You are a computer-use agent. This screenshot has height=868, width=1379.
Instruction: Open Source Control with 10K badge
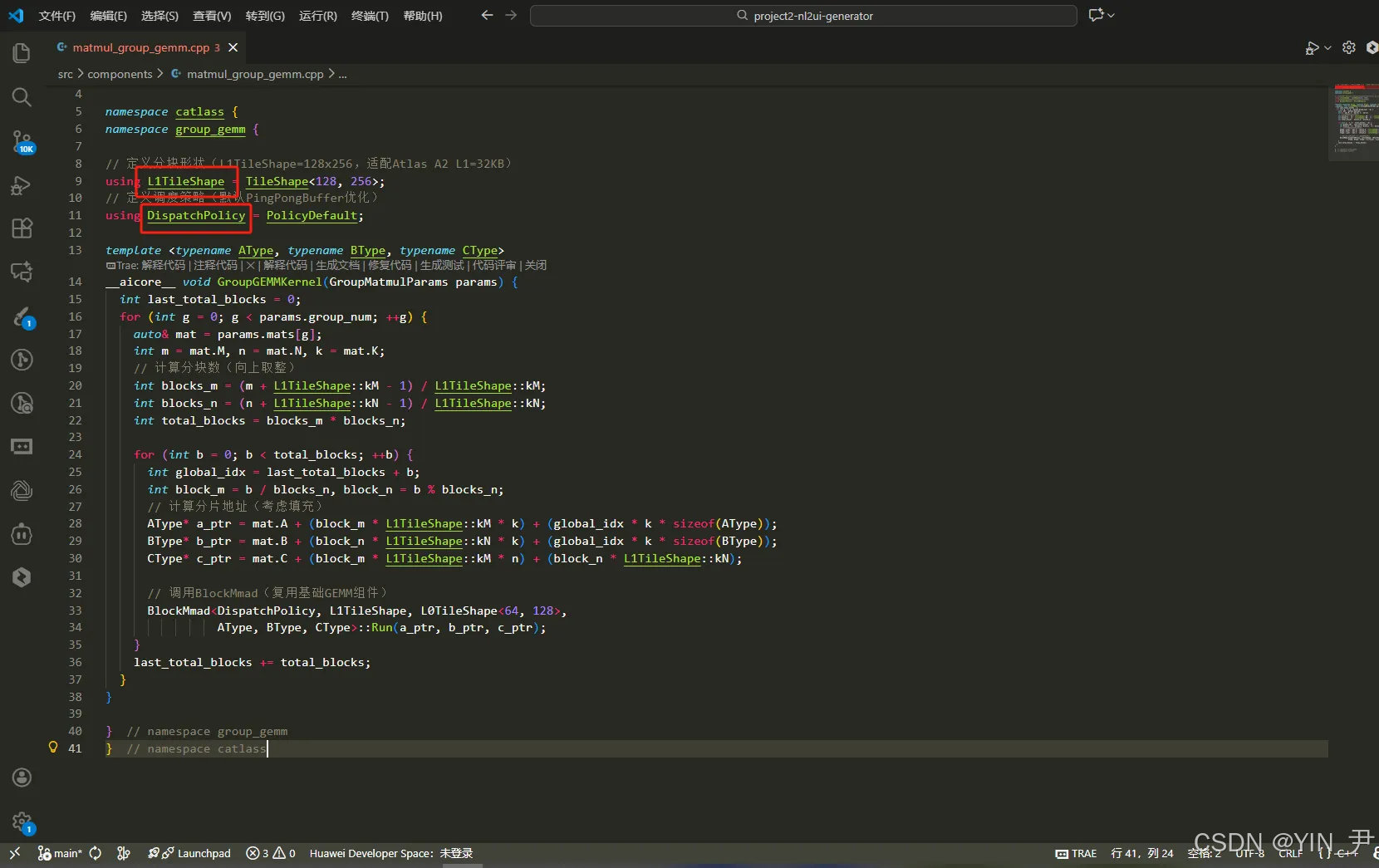click(22, 141)
